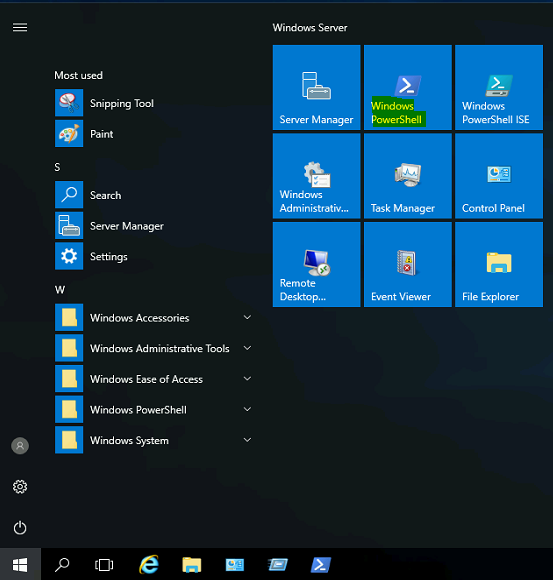Click the Power button in Start menu
The width and height of the screenshot is (553, 580).
[x=20, y=528]
